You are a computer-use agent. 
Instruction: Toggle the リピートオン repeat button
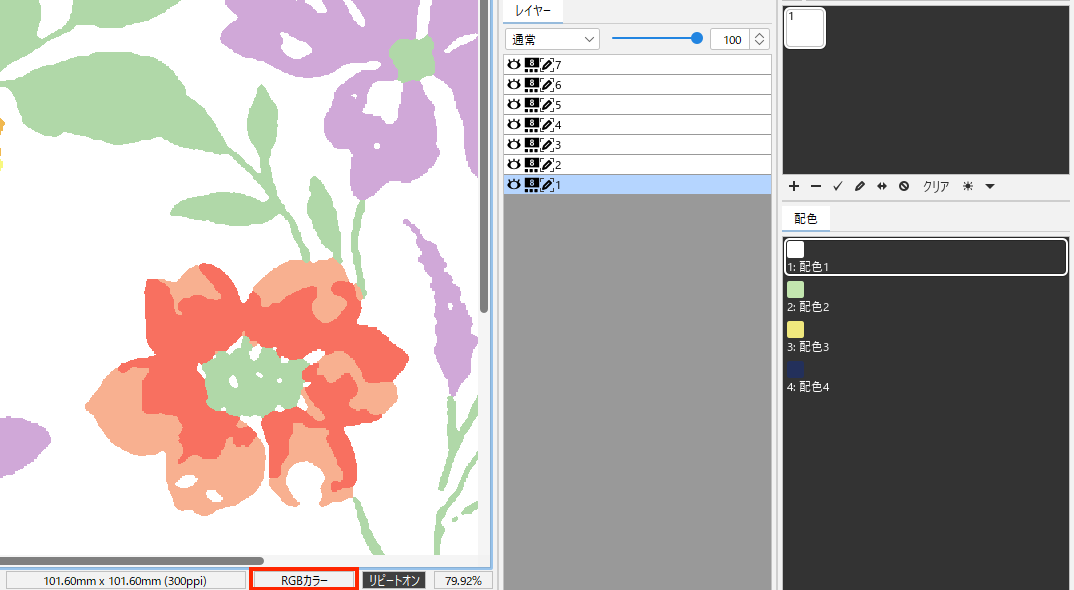(394, 580)
